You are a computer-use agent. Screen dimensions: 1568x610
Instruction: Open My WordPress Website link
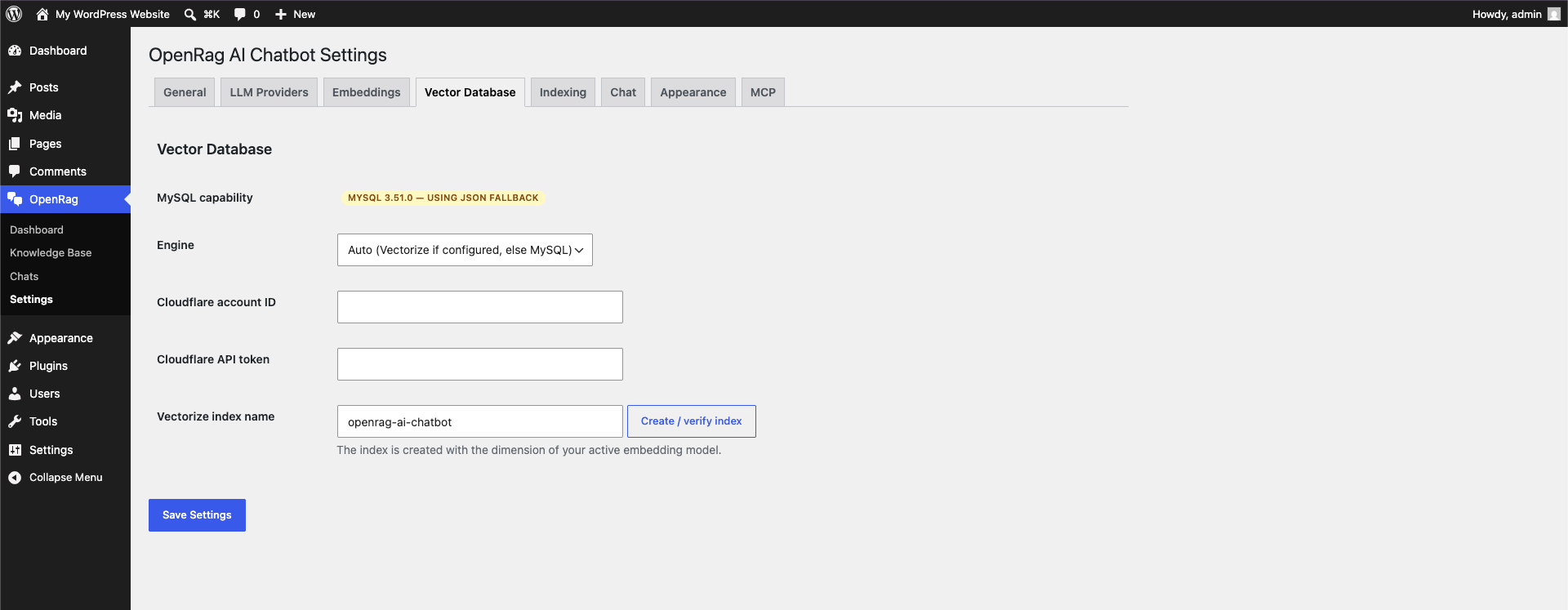113,14
